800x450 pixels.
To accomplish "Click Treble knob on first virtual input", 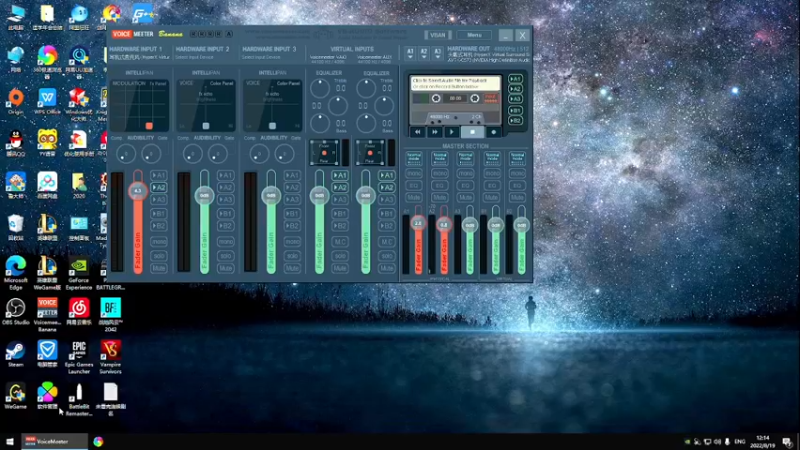I will [320, 88].
